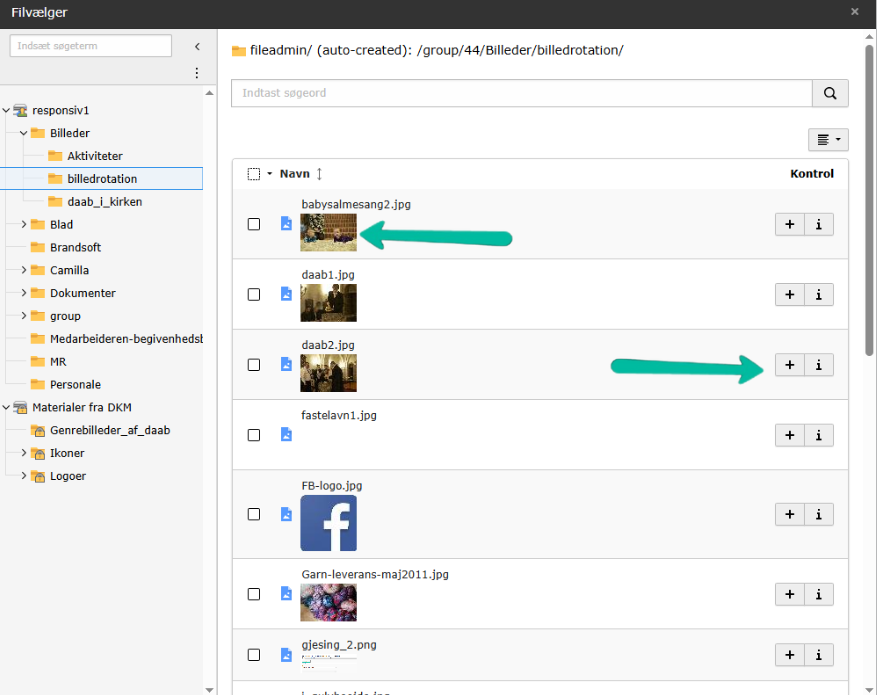The image size is (877, 695).
Task: Open the tree panel three-dot menu
Action: [x=197, y=73]
